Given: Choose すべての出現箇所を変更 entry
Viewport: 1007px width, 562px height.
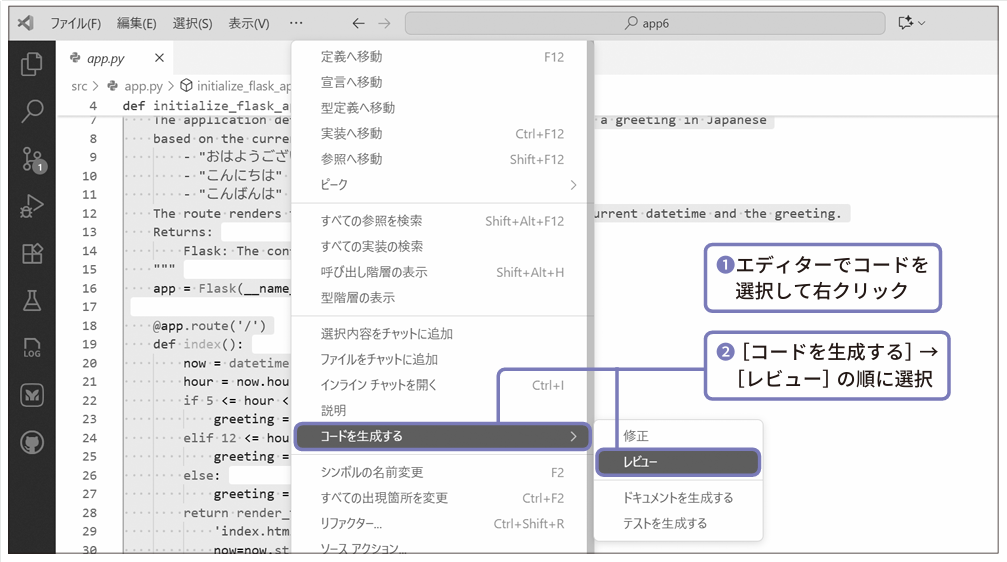Looking at the screenshot, I should [x=442, y=498].
